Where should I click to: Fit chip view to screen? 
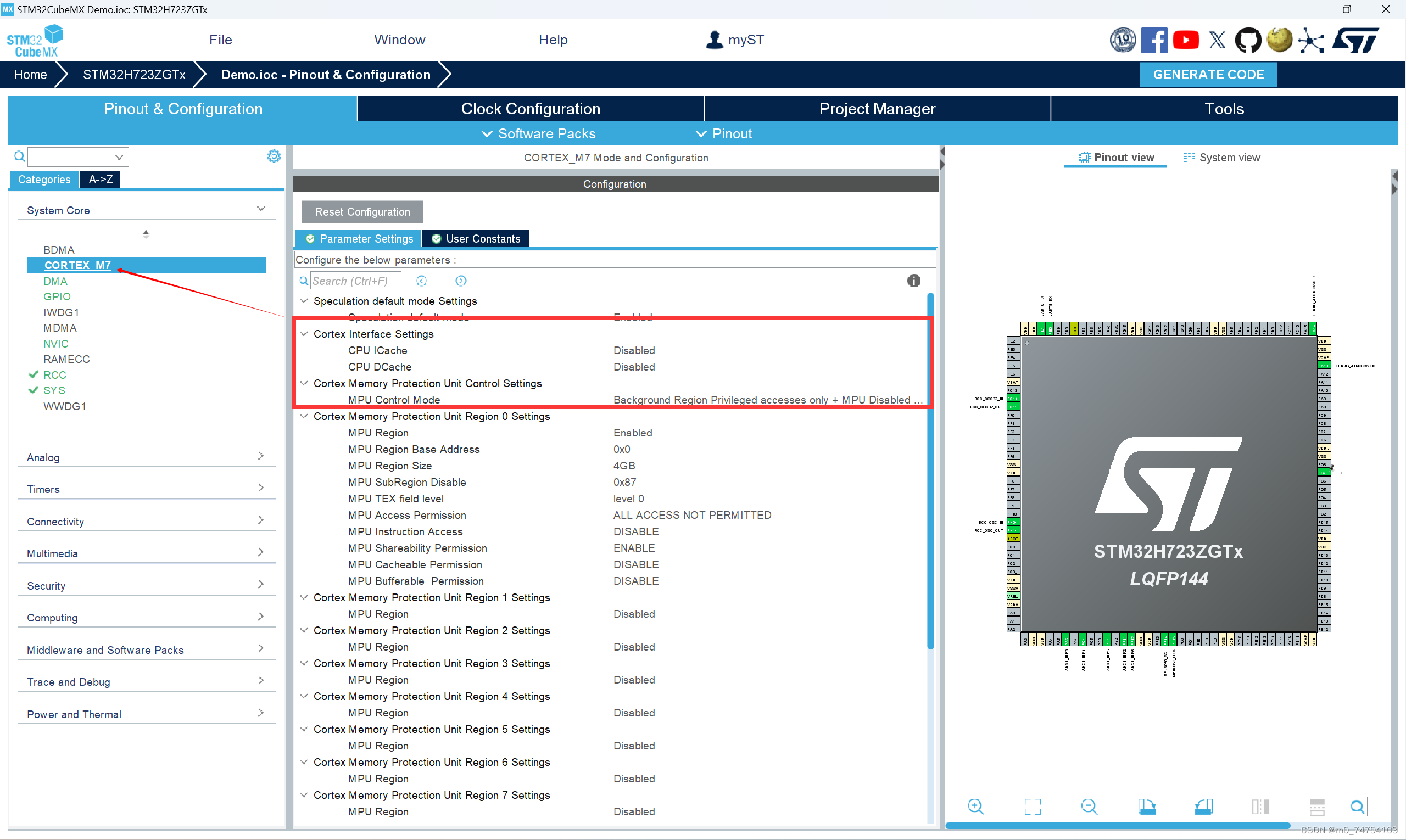point(1033,807)
